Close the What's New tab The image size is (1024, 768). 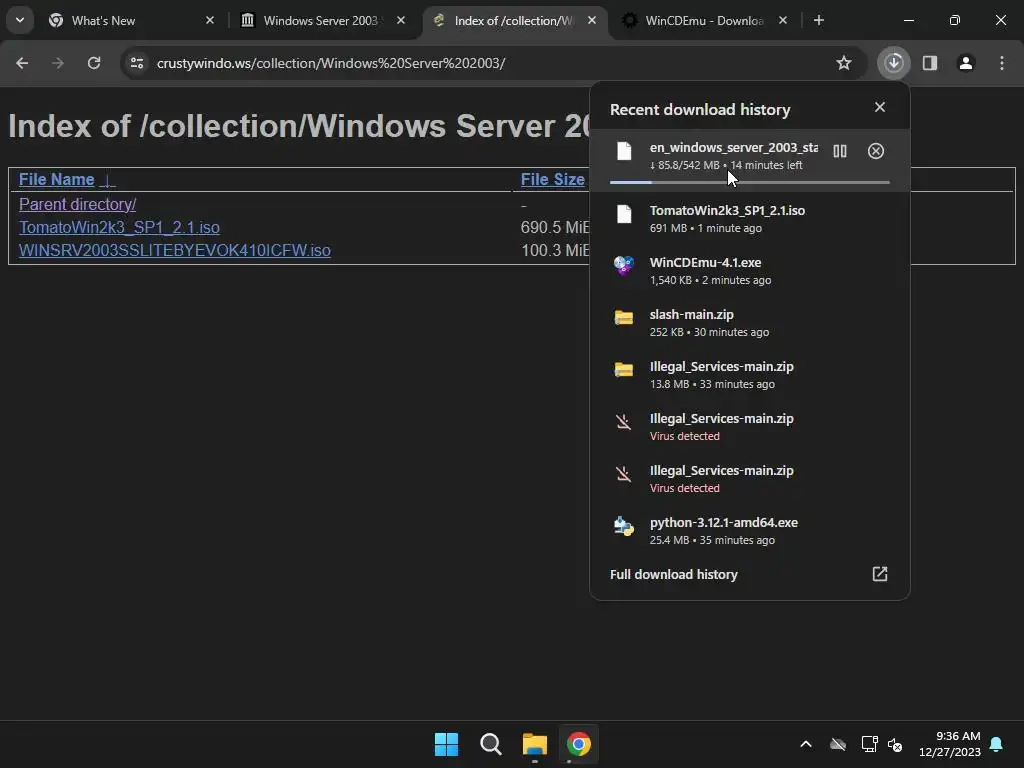click(x=210, y=21)
